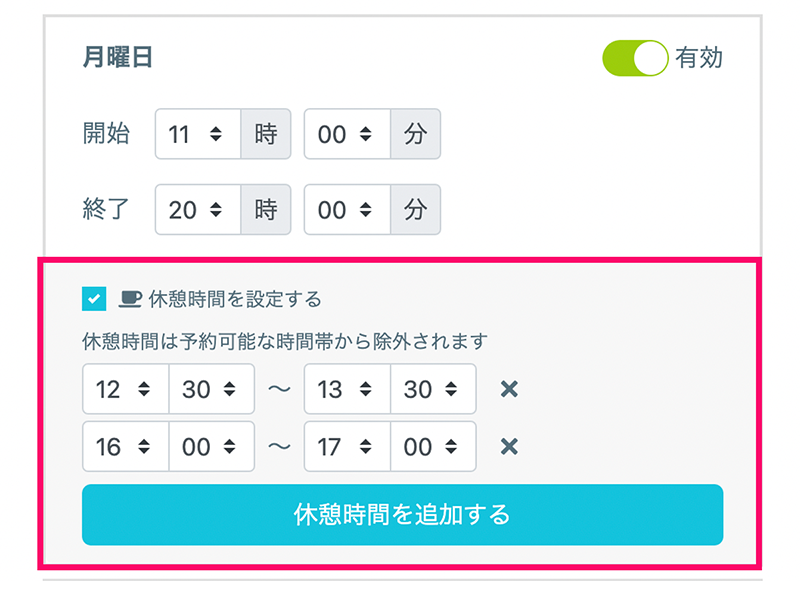Change first break end hour 13
Screen dimensions: 800x601
point(346,389)
